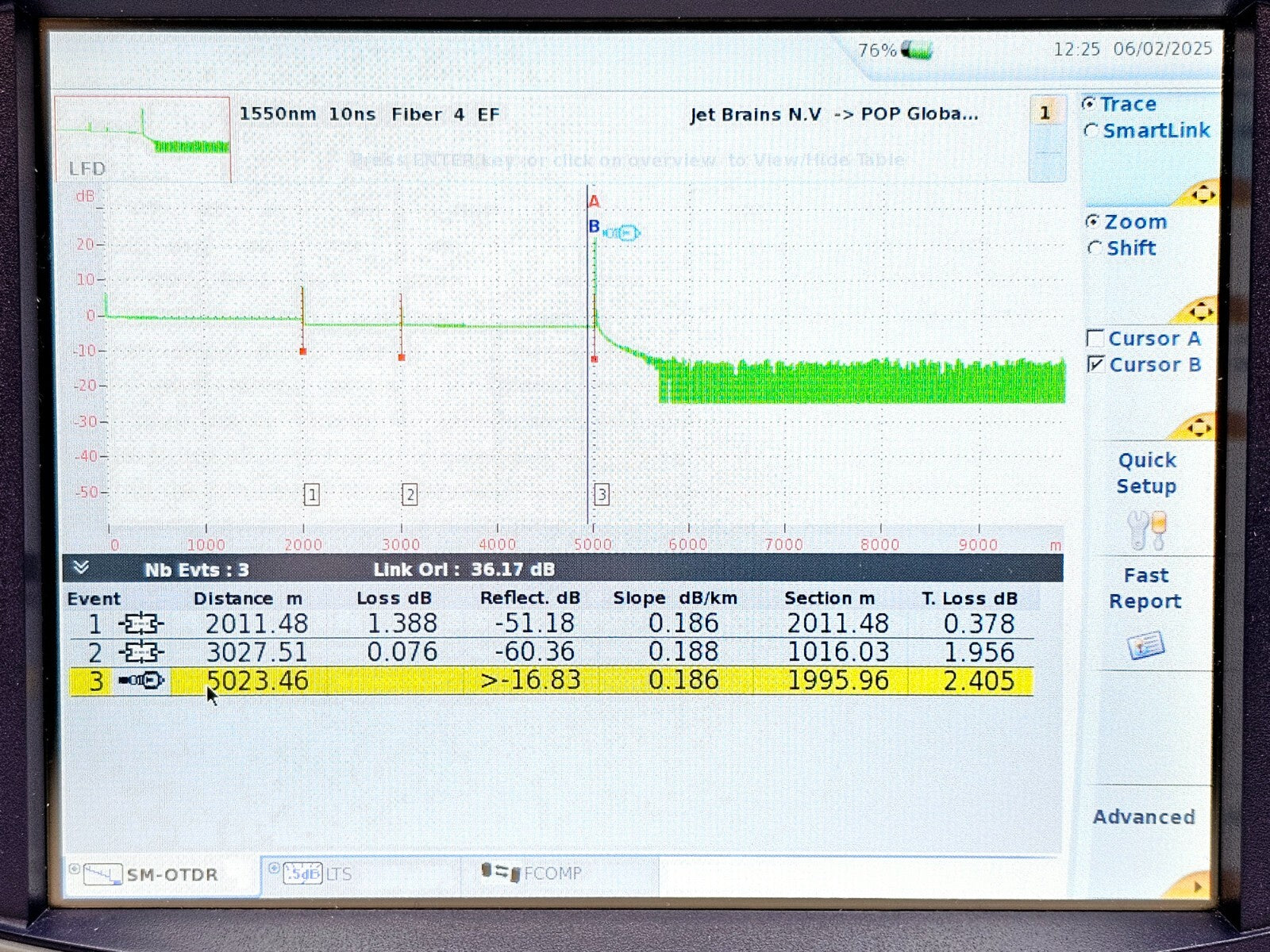
Task: Select the Shift radio button
Action: pyautogui.click(x=1095, y=248)
